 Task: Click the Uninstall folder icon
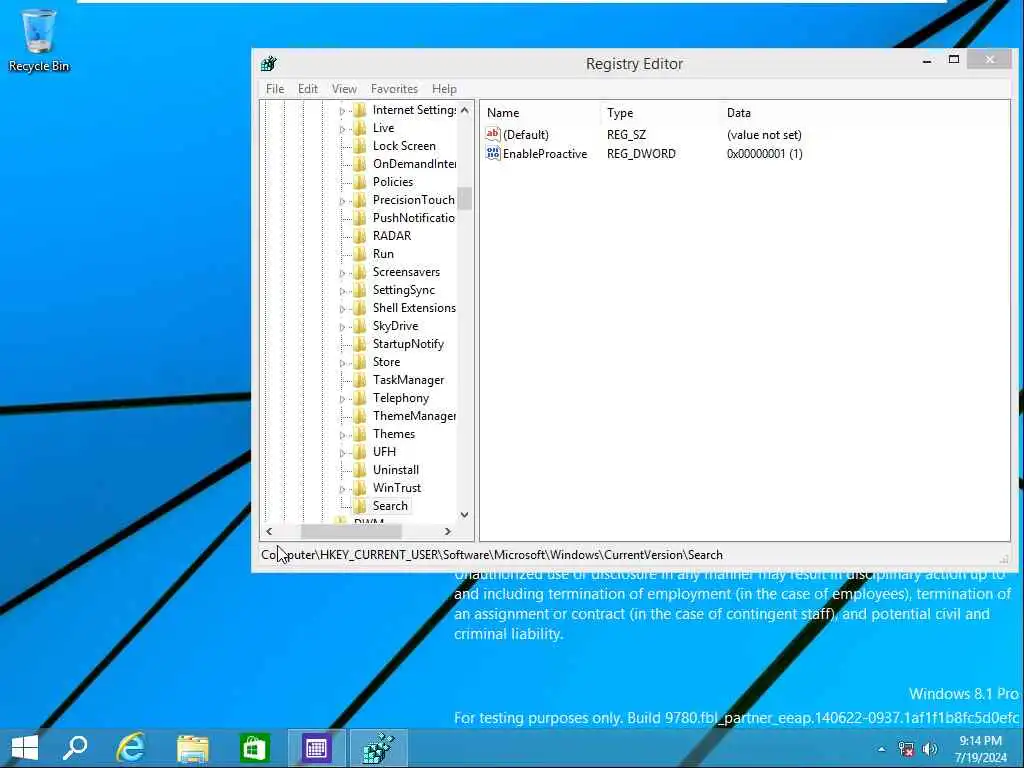pos(360,470)
